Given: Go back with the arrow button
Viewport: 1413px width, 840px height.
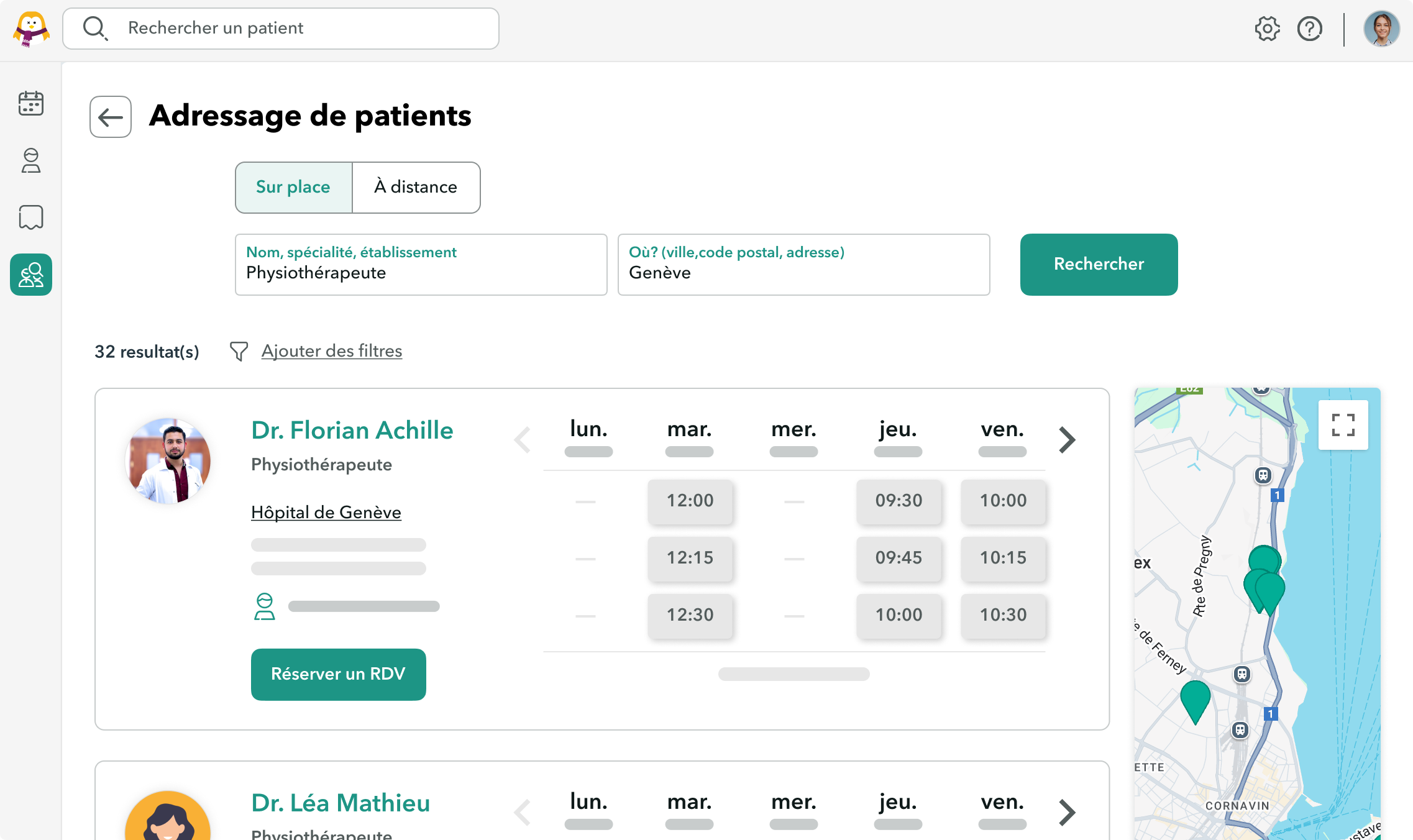Looking at the screenshot, I should click(x=111, y=117).
